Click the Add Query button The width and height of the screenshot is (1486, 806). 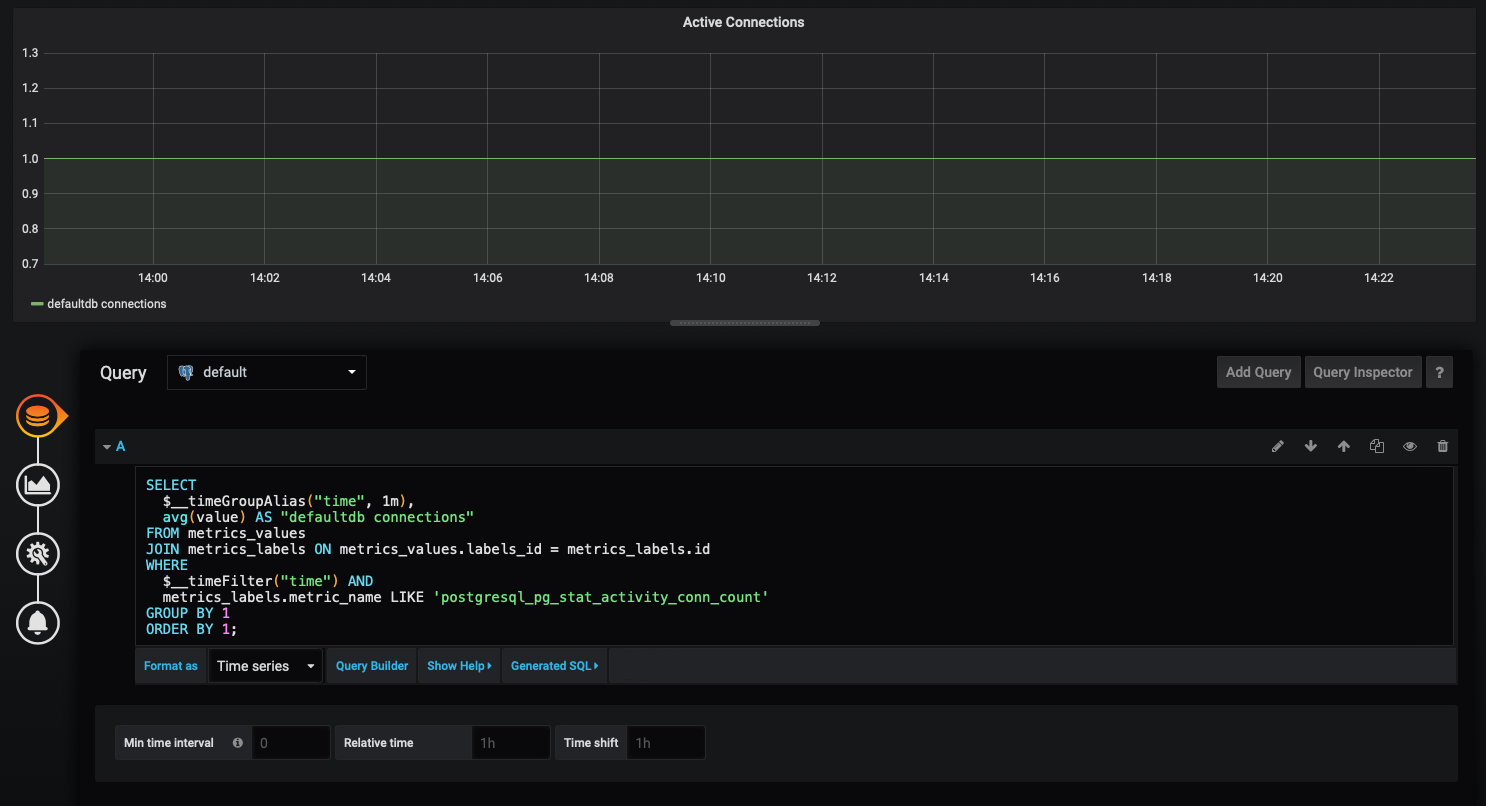pyautogui.click(x=1258, y=372)
